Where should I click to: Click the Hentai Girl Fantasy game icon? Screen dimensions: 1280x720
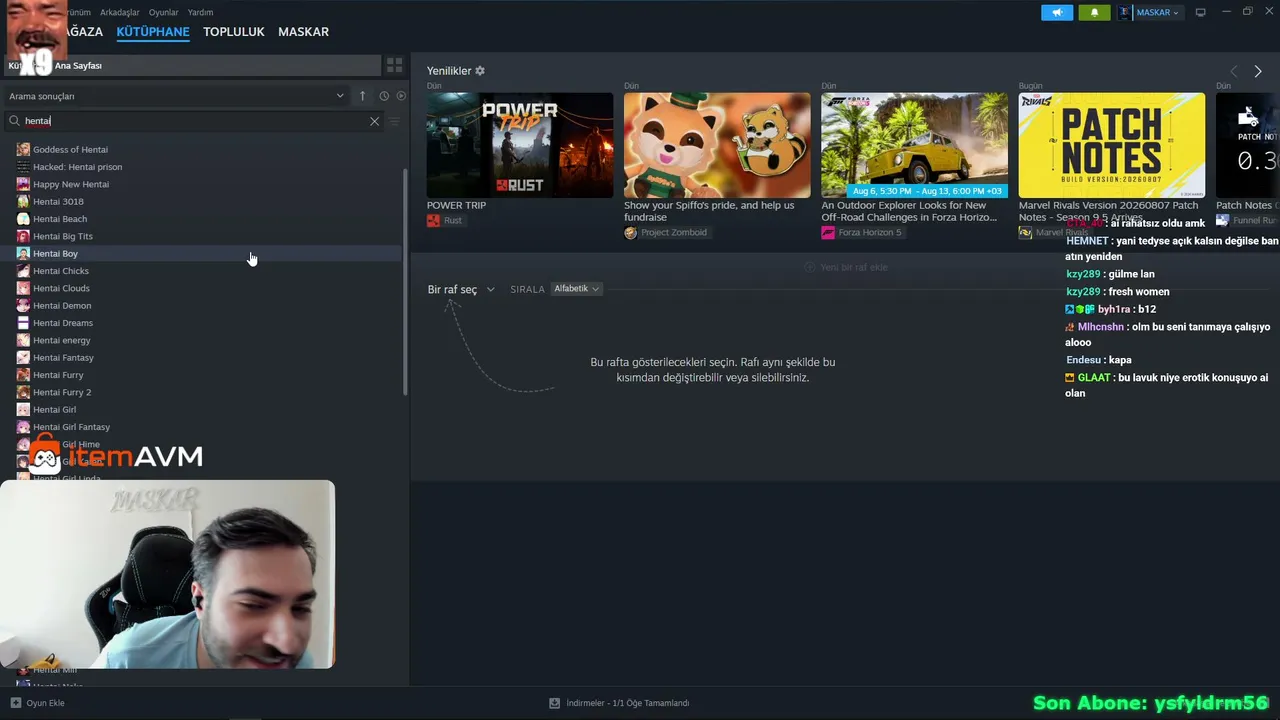click(x=23, y=427)
